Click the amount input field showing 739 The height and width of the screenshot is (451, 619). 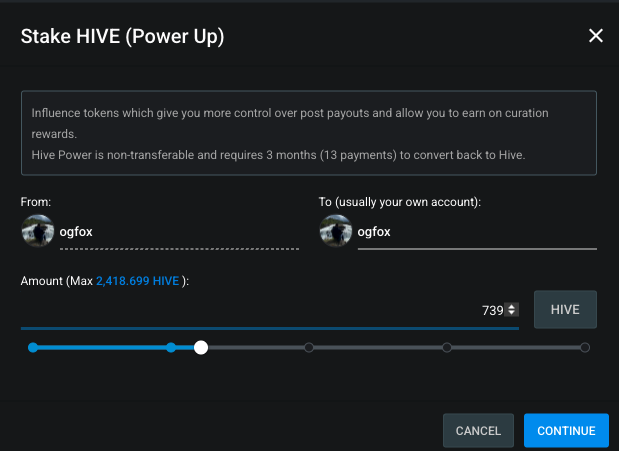point(270,310)
